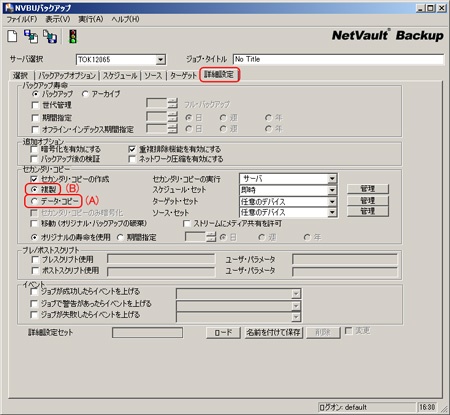Switch to the ターゲット tab
The image size is (450, 415).
click(183, 75)
